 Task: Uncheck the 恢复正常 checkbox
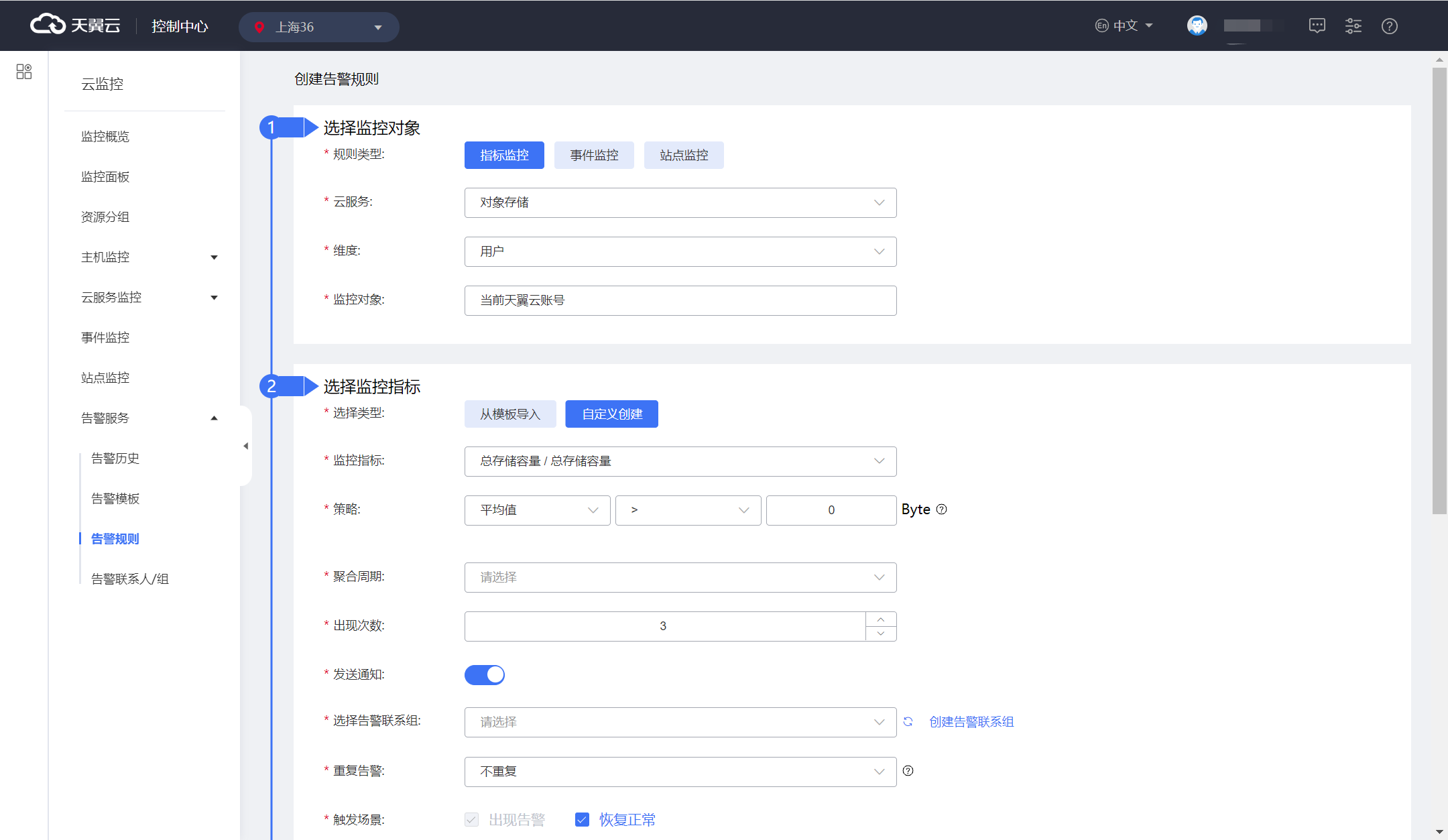click(582, 819)
